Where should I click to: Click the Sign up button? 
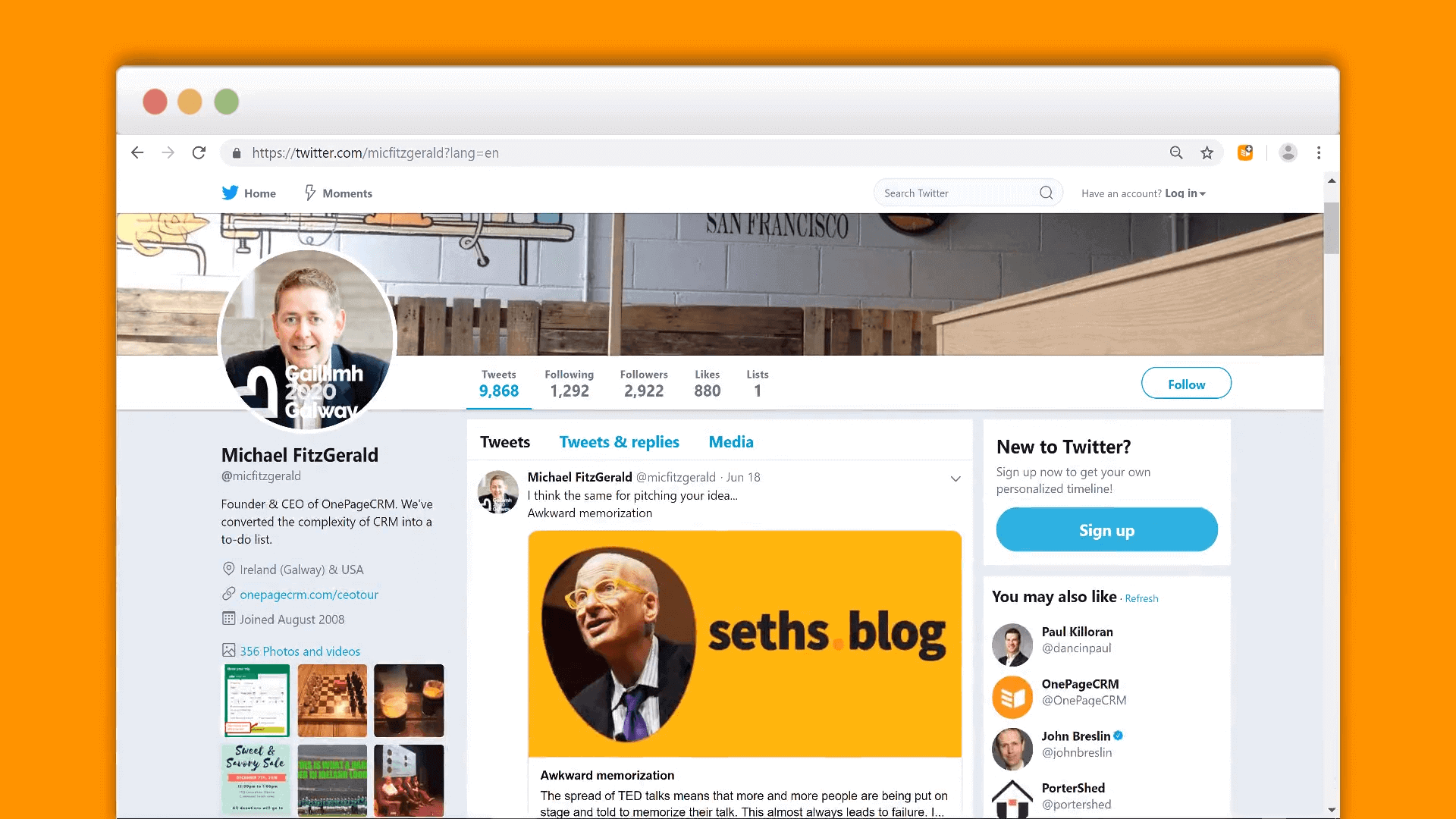pos(1107,529)
